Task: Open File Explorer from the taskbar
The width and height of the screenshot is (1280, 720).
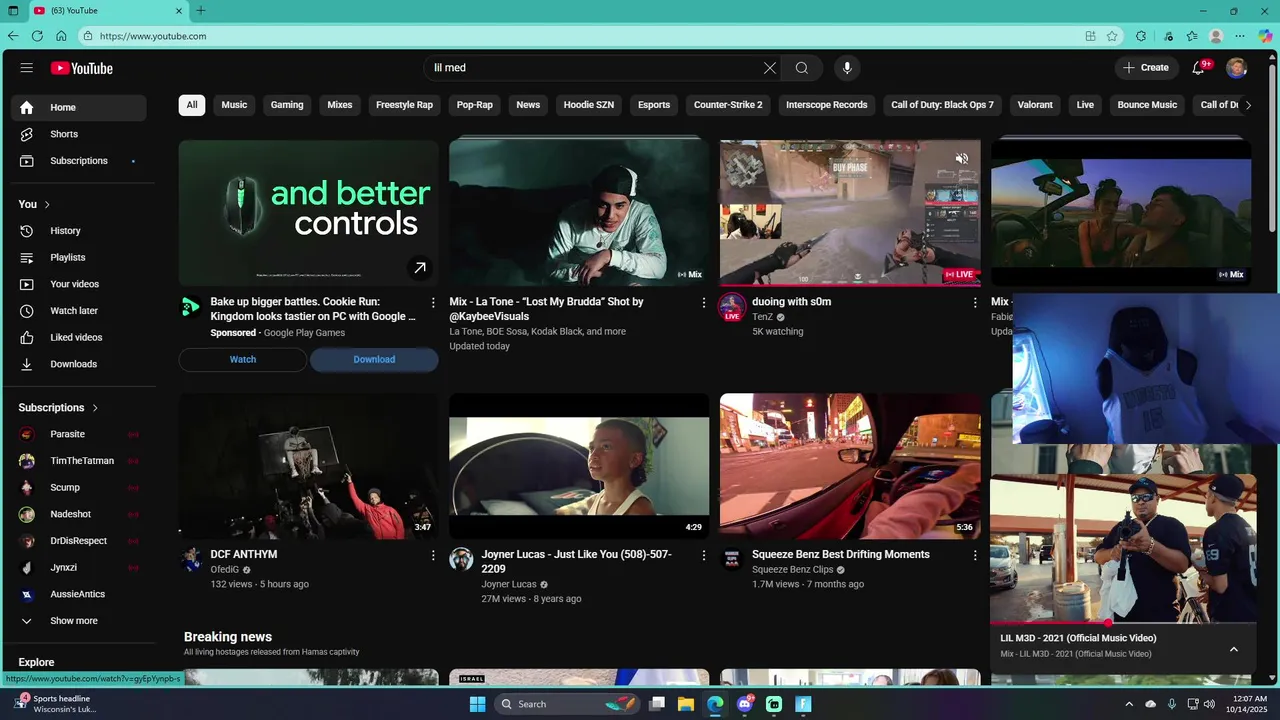Action: (x=686, y=704)
